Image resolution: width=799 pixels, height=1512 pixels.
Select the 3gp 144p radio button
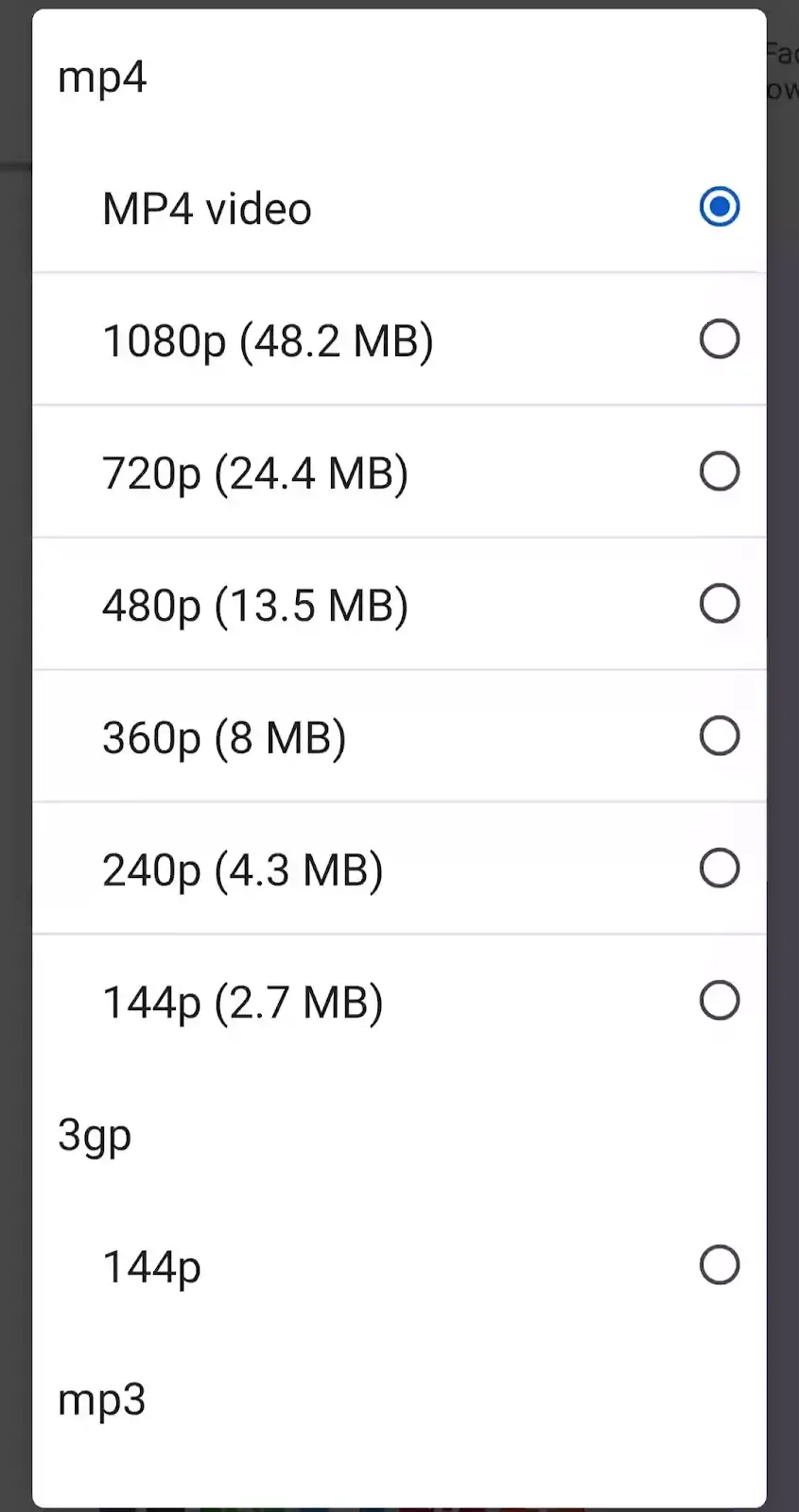pos(719,1265)
